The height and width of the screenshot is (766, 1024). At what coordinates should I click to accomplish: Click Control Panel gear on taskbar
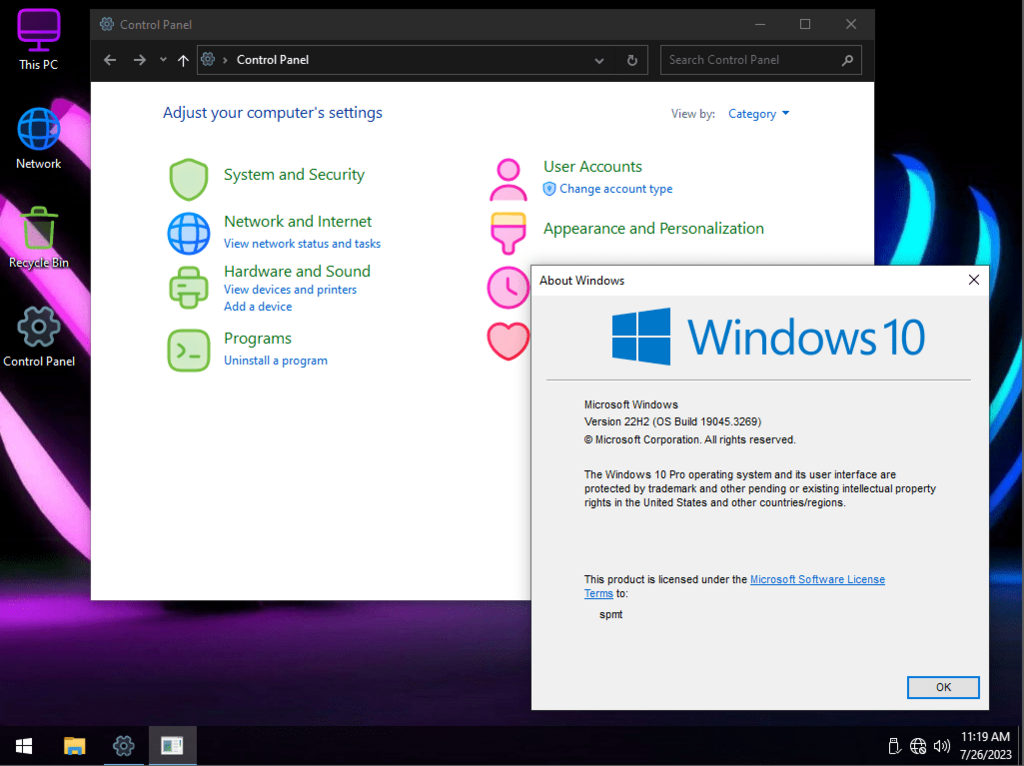click(123, 746)
